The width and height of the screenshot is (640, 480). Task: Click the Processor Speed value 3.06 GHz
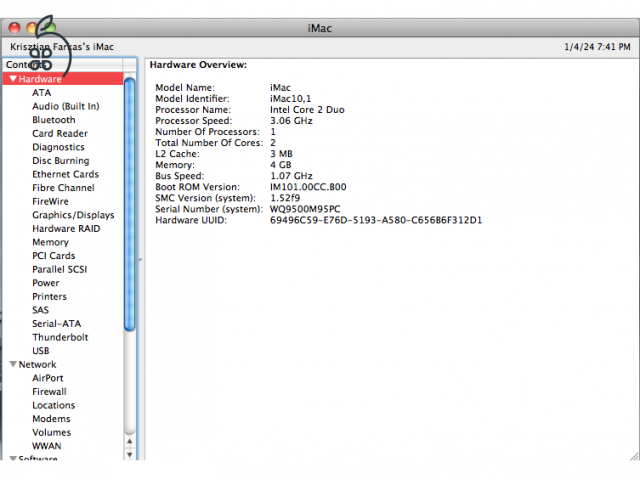point(291,121)
